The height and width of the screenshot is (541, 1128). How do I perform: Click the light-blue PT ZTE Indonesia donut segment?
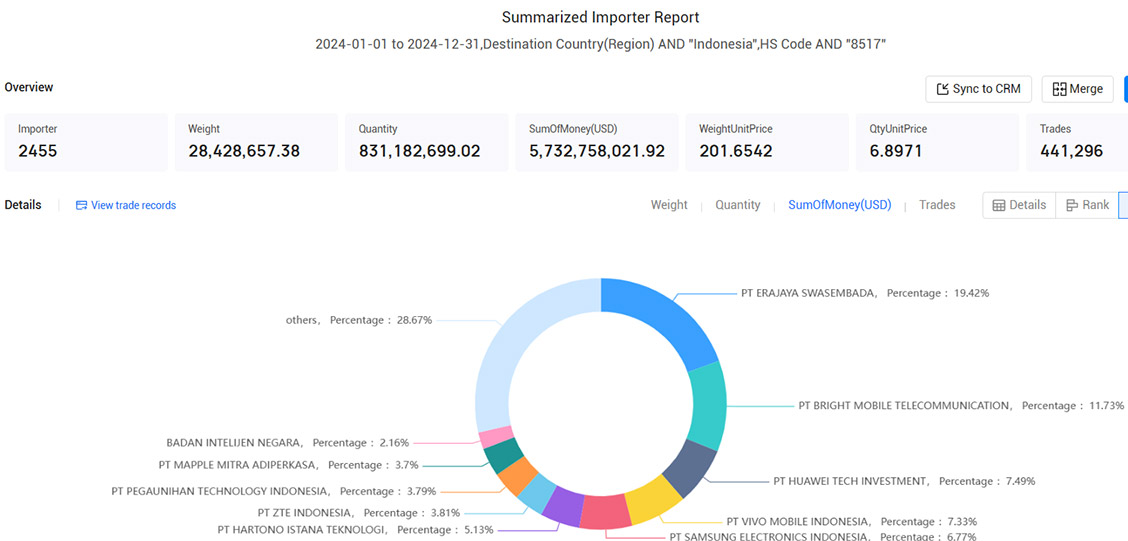click(x=536, y=491)
